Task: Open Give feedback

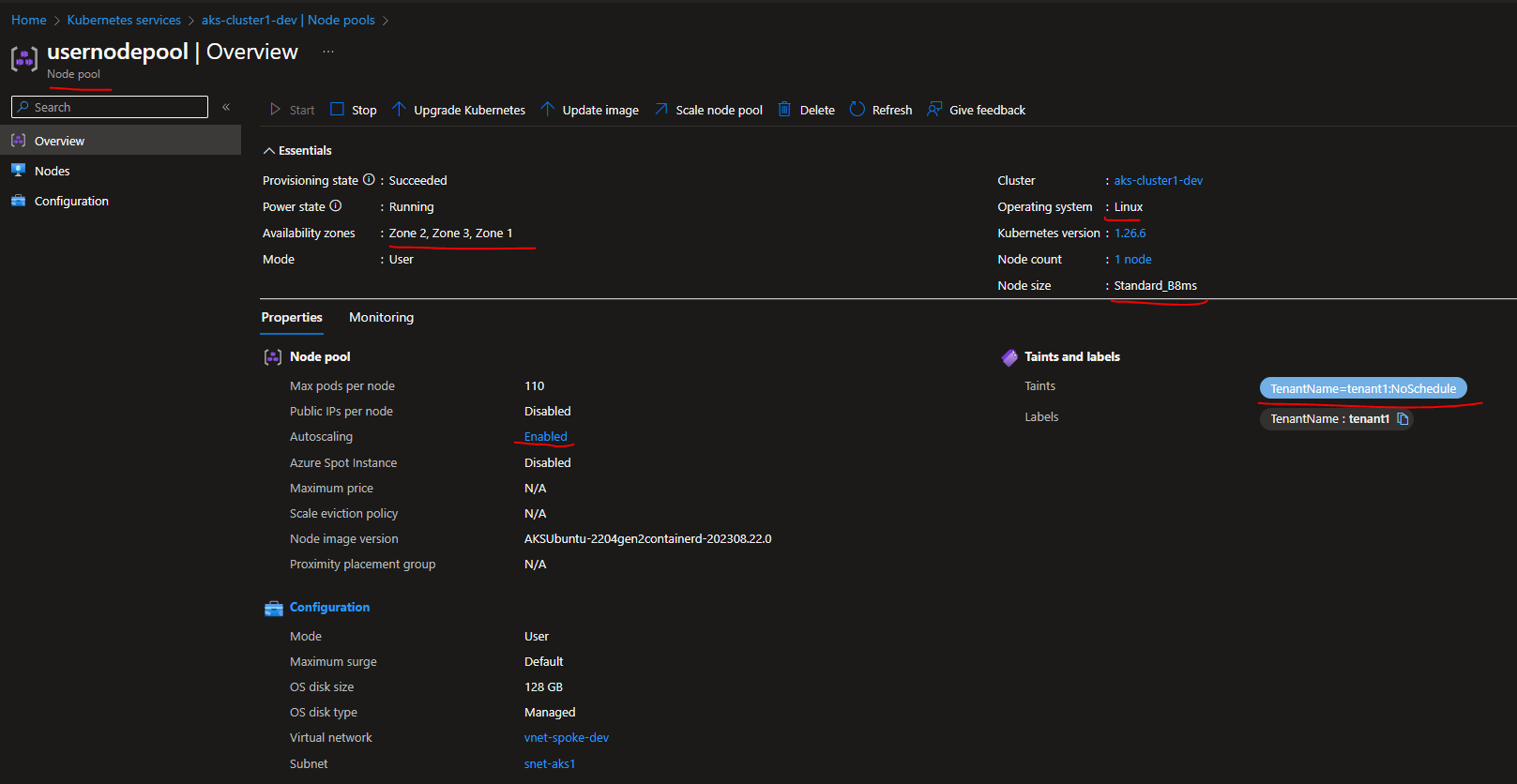Action: click(x=977, y=110)
